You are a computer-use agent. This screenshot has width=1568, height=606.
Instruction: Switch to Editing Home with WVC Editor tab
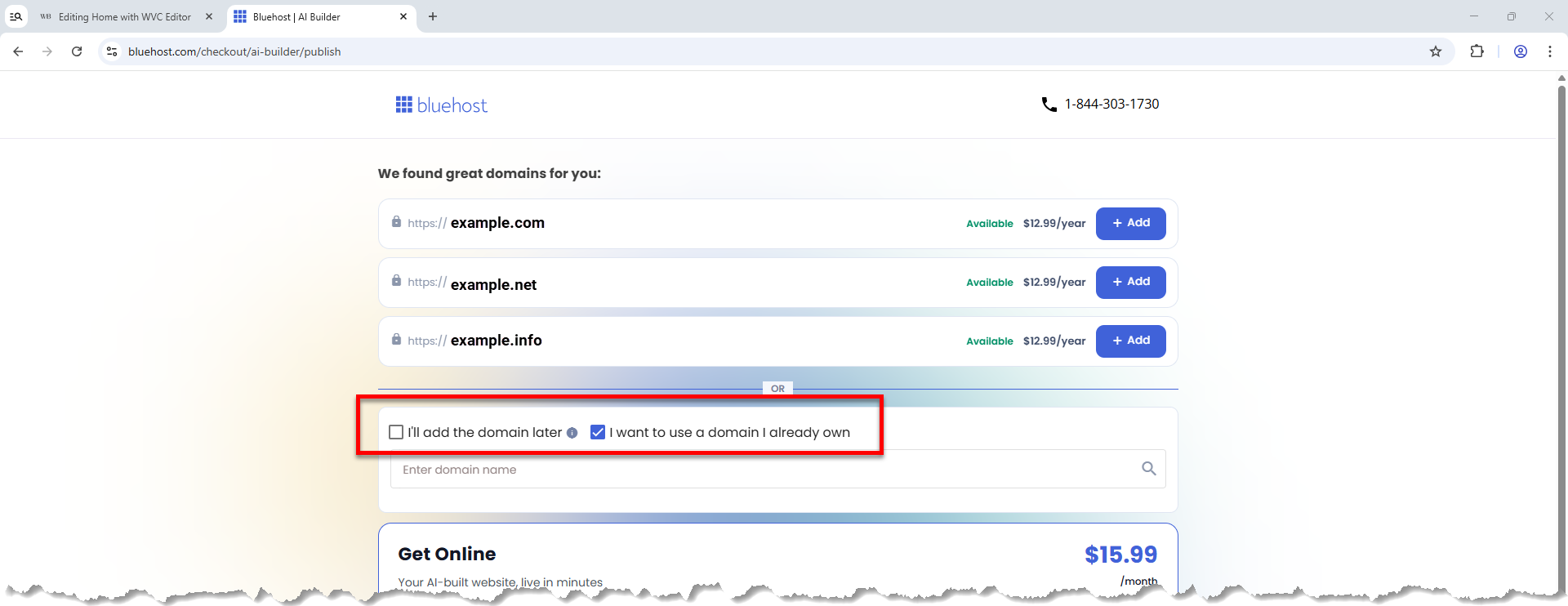(x=124, y=16)
